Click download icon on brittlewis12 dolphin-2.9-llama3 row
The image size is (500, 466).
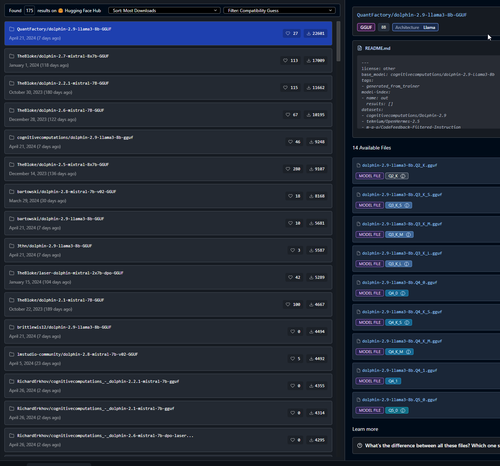[311, 332]
